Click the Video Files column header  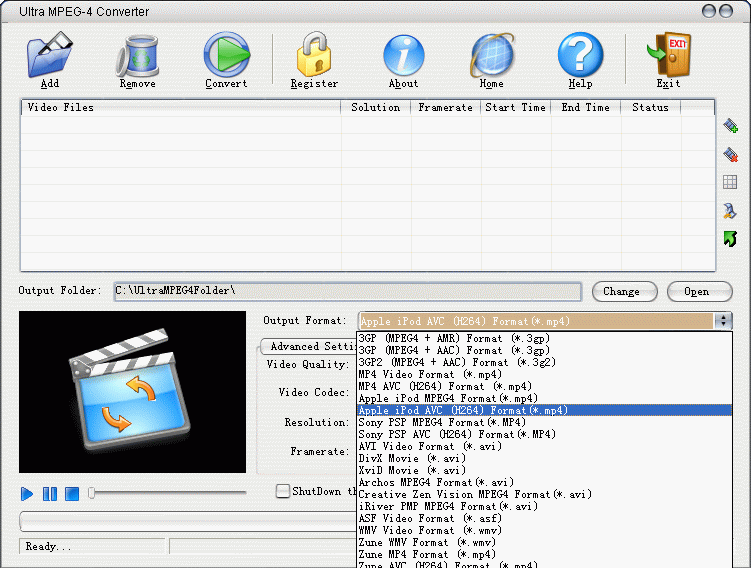tap(181, 107)
